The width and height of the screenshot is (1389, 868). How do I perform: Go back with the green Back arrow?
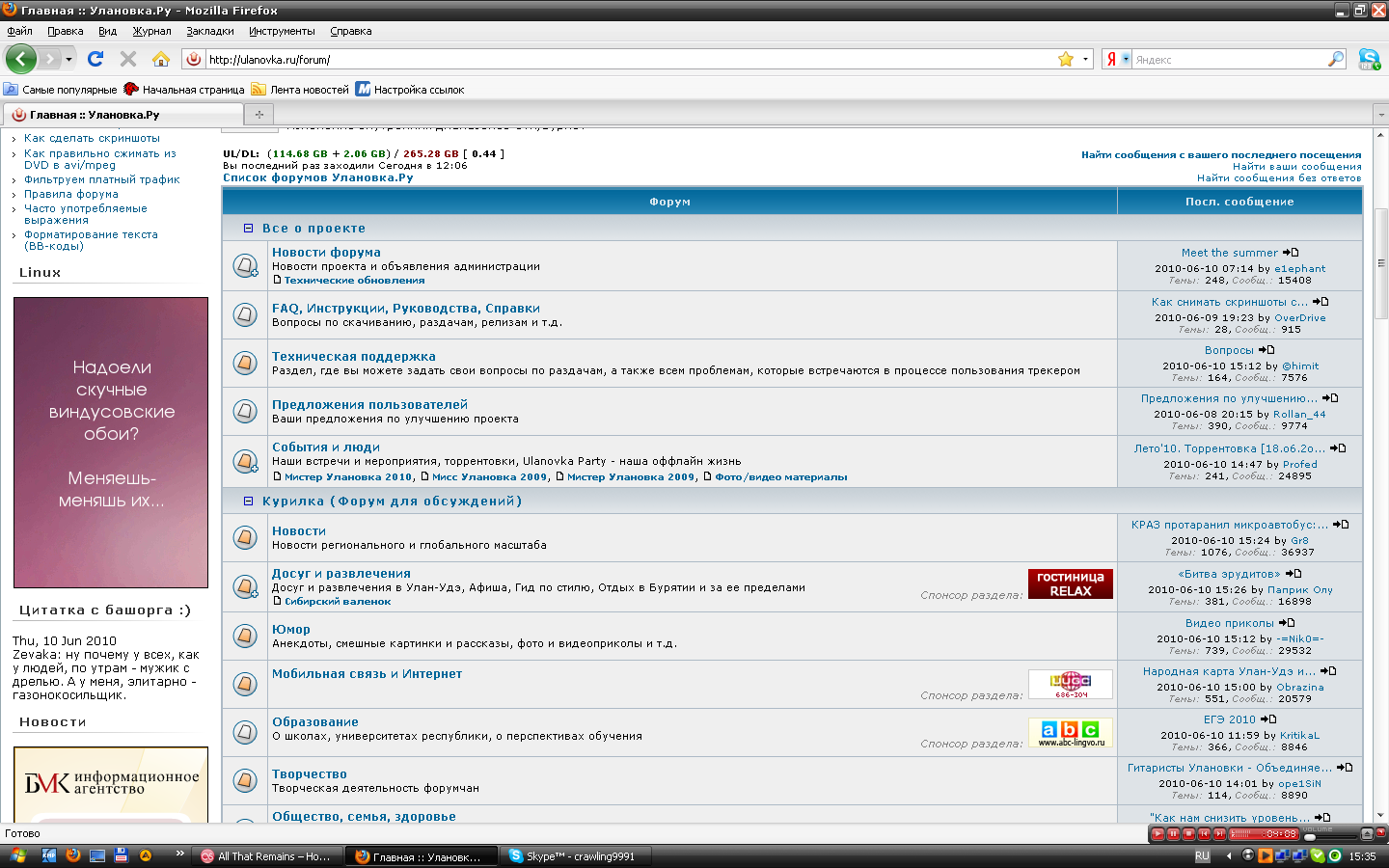coord(20,59)
